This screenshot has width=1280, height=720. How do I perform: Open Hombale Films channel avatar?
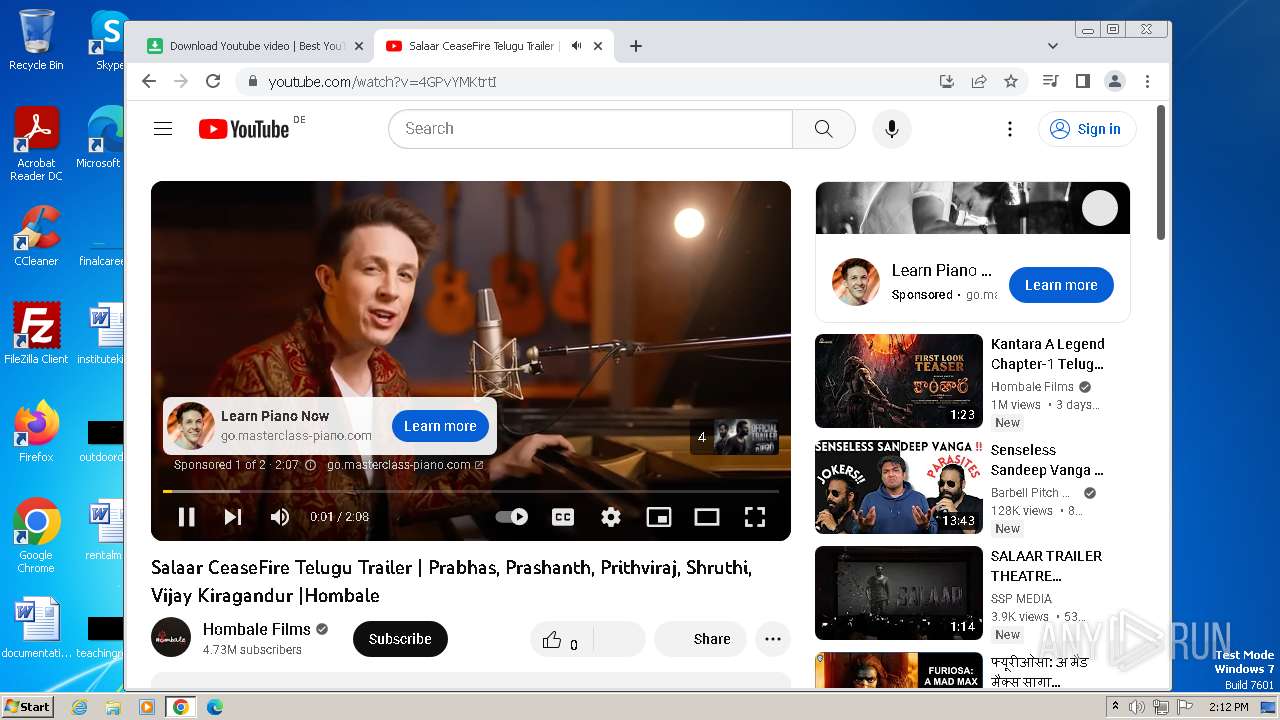click(171, 638)
